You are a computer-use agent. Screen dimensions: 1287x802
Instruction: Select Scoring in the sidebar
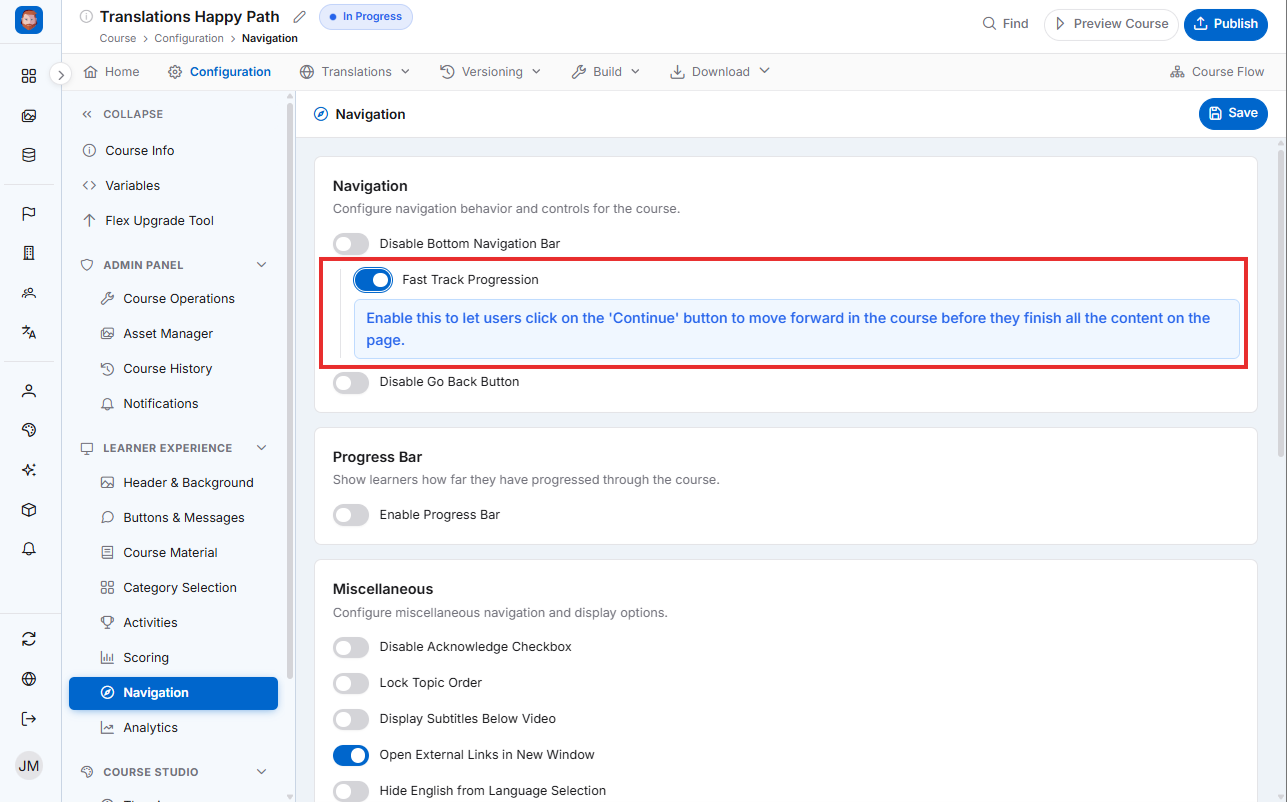pos(146,657)
